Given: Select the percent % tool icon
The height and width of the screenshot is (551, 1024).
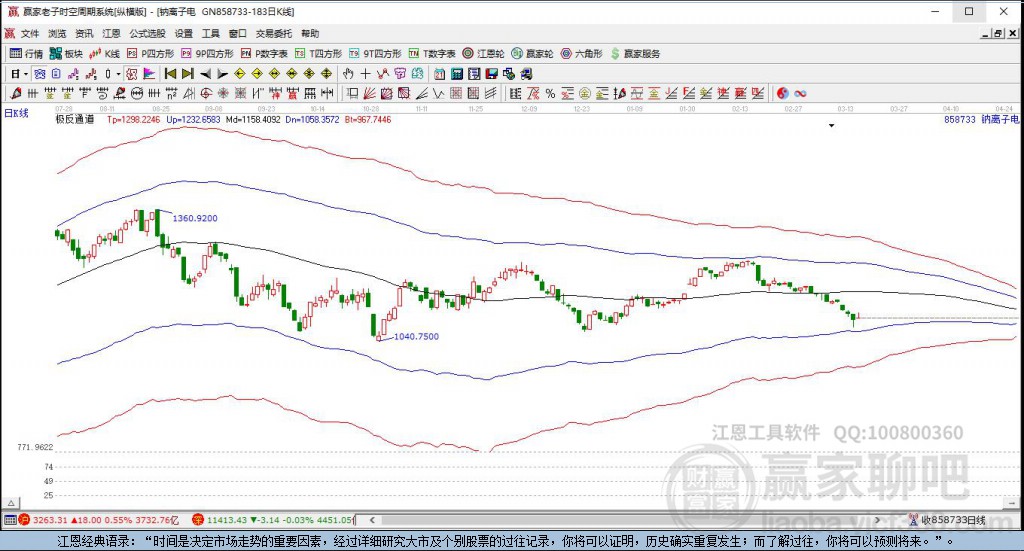Looking at the screenshot, I should [550, 93].
